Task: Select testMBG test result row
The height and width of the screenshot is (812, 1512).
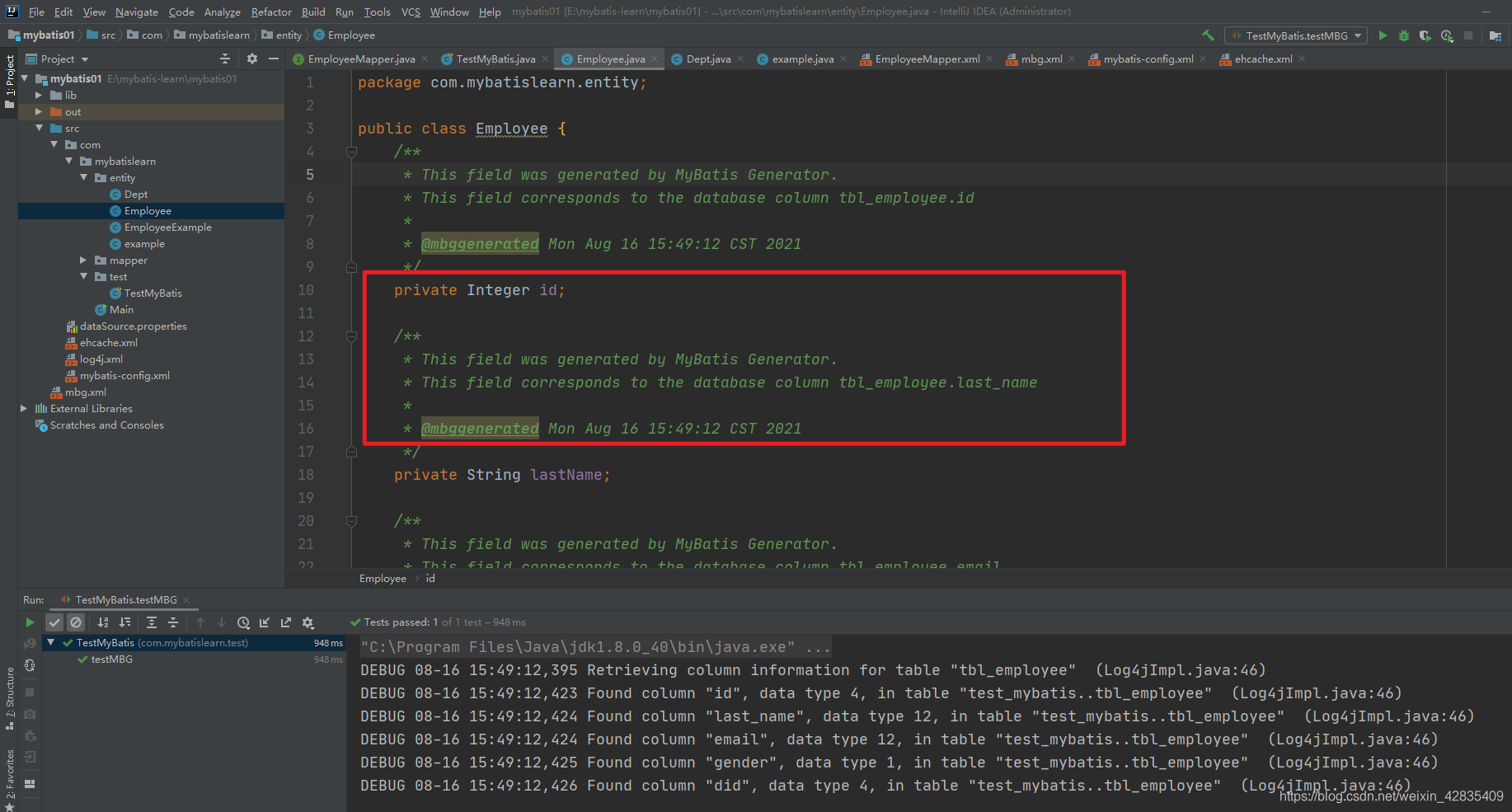Action: [111, 659]
